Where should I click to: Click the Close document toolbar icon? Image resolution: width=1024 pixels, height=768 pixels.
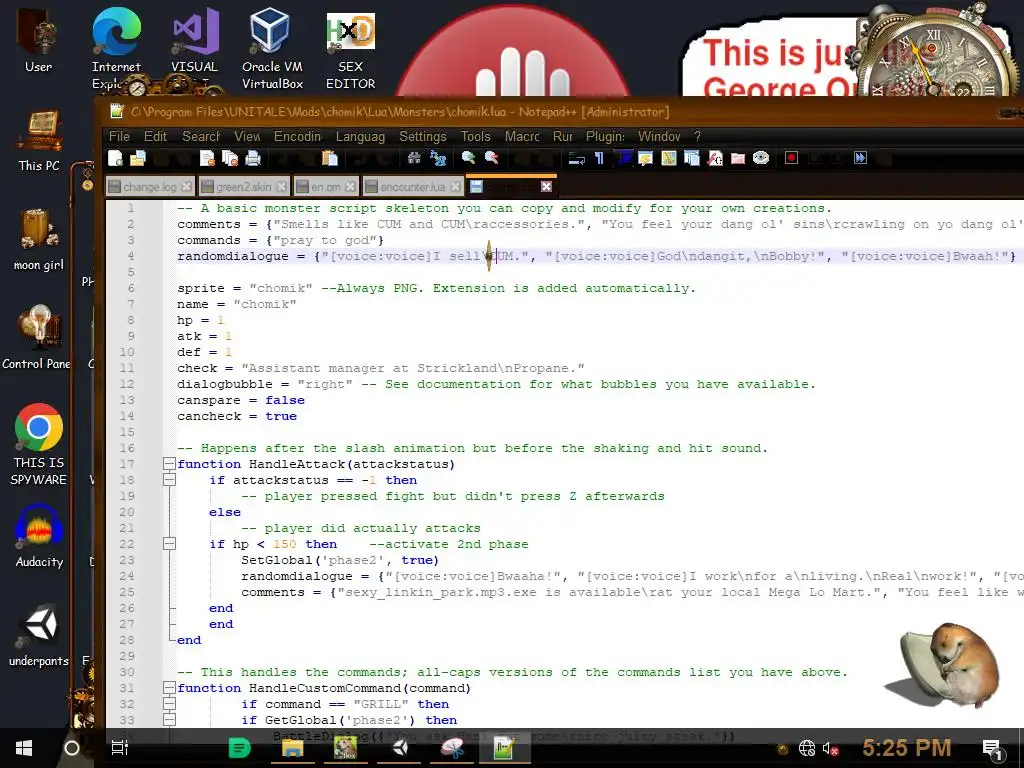[208, 158]
